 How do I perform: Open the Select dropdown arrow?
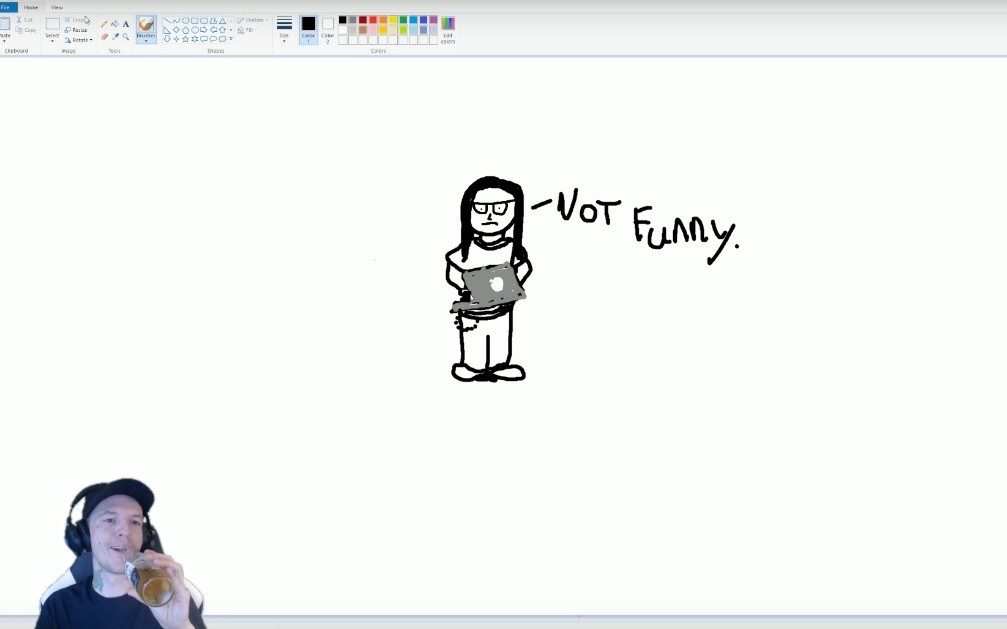[53, 41]
